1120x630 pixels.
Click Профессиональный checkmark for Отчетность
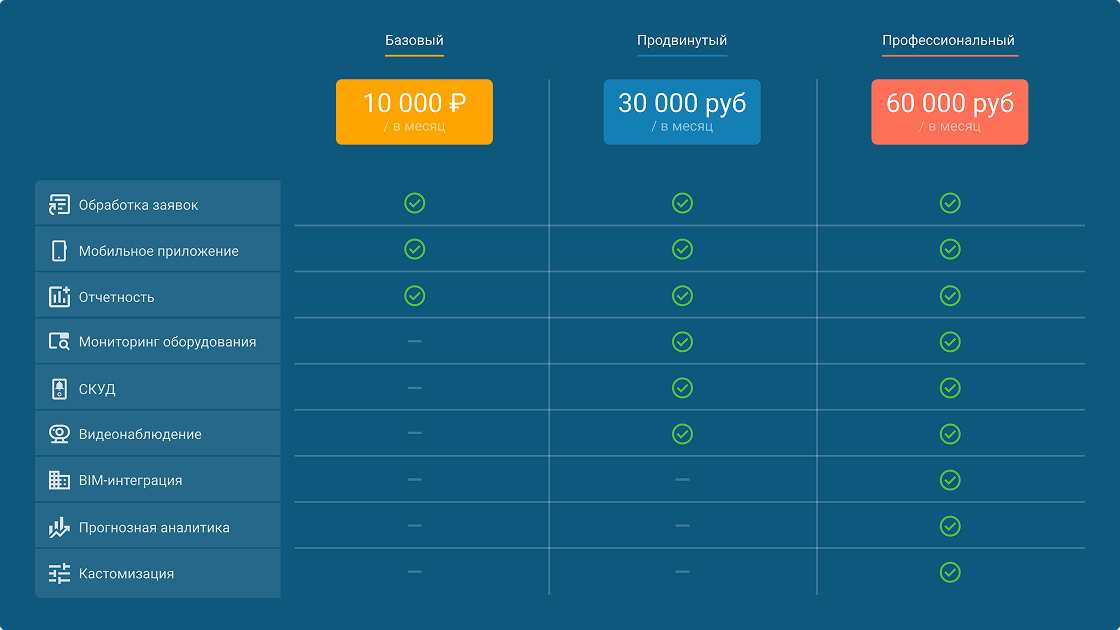click(950, 296)
